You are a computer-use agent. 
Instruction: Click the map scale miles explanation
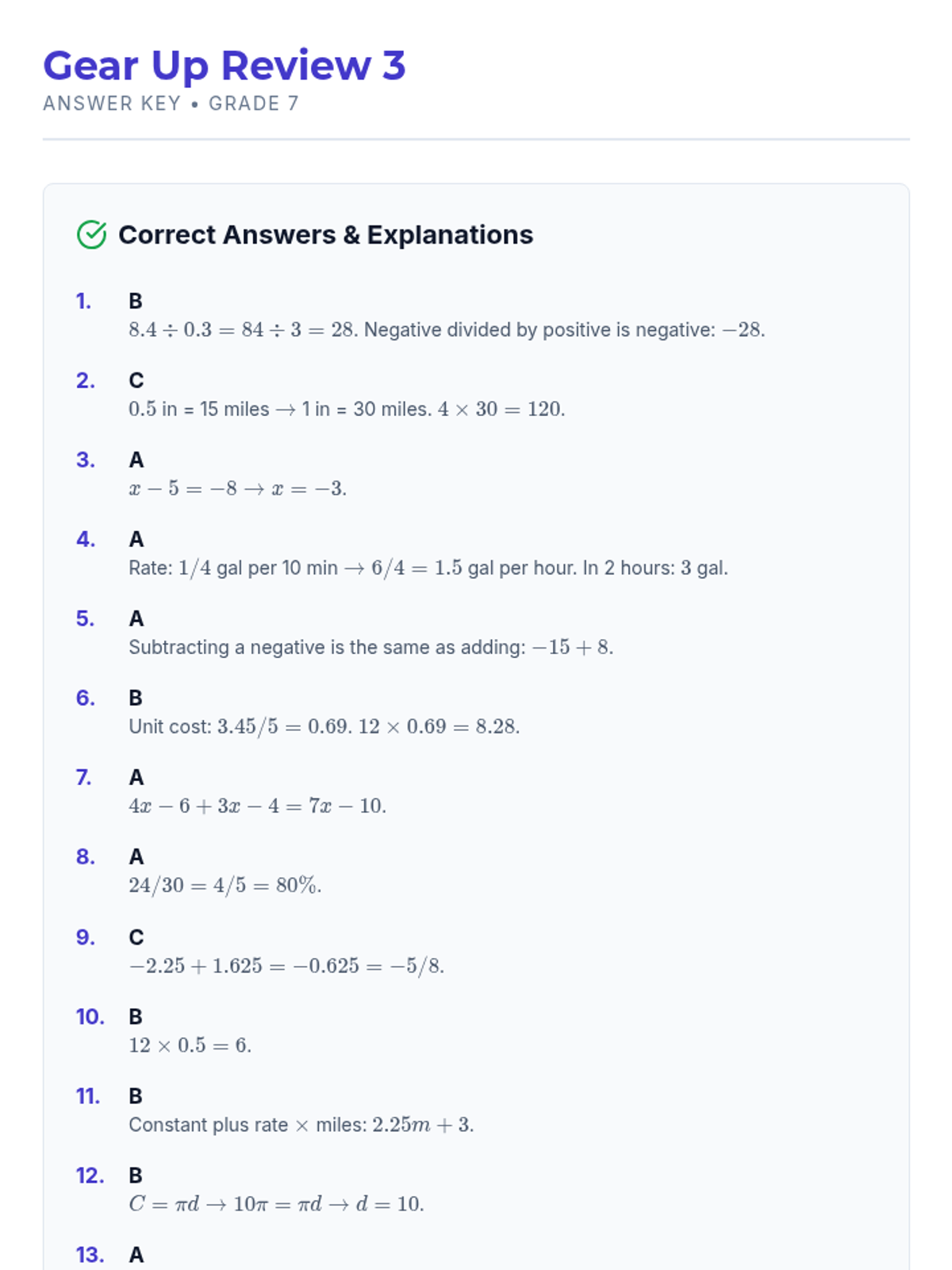point(347,410)
